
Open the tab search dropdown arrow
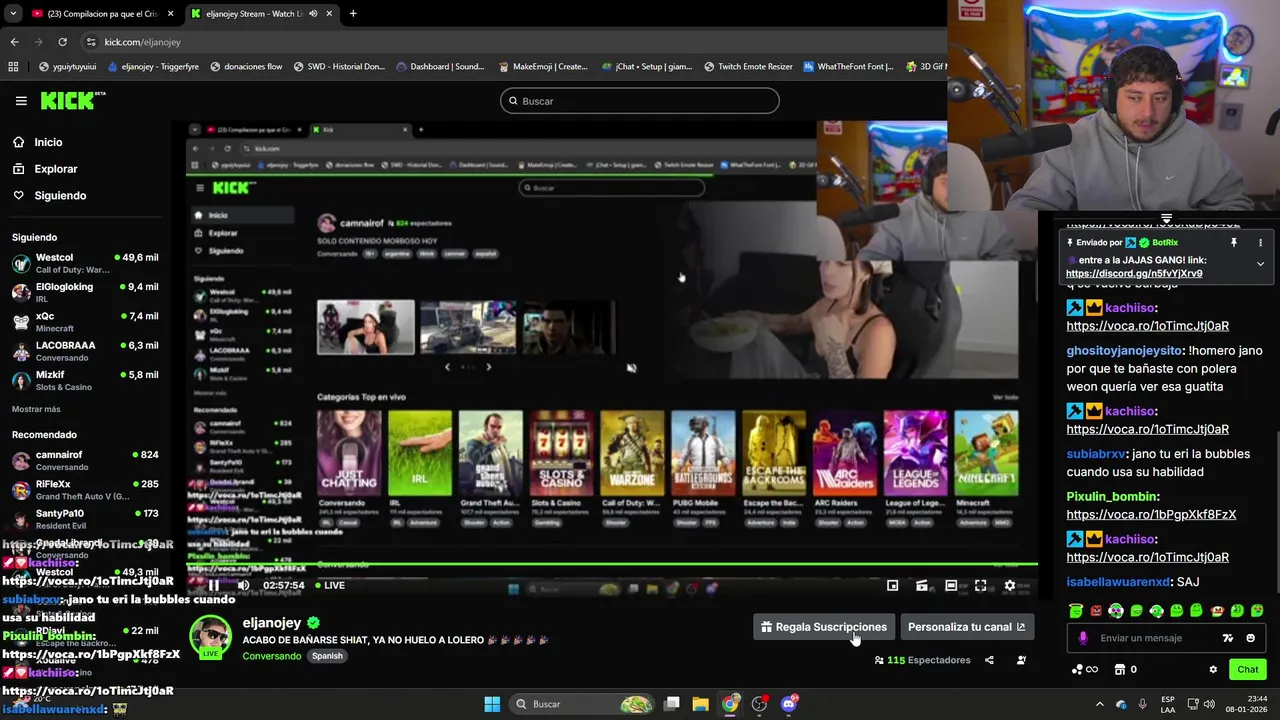(x=12, y=14)
